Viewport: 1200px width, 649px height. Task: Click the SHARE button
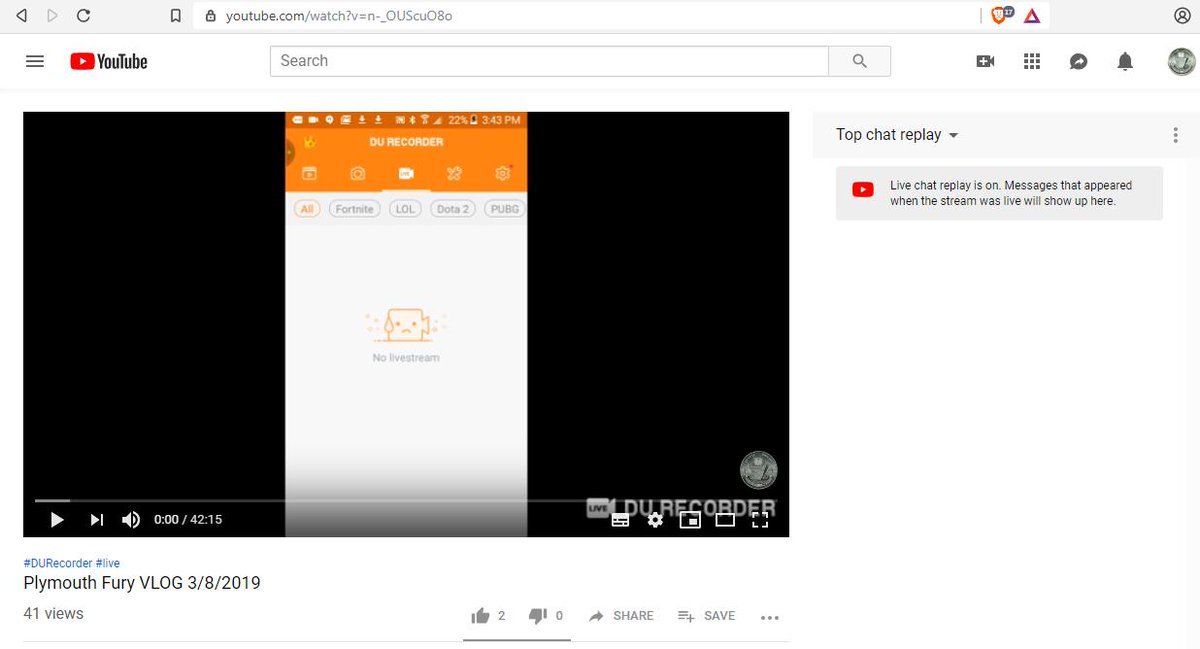pyautogui.click(x=621, y=616)
